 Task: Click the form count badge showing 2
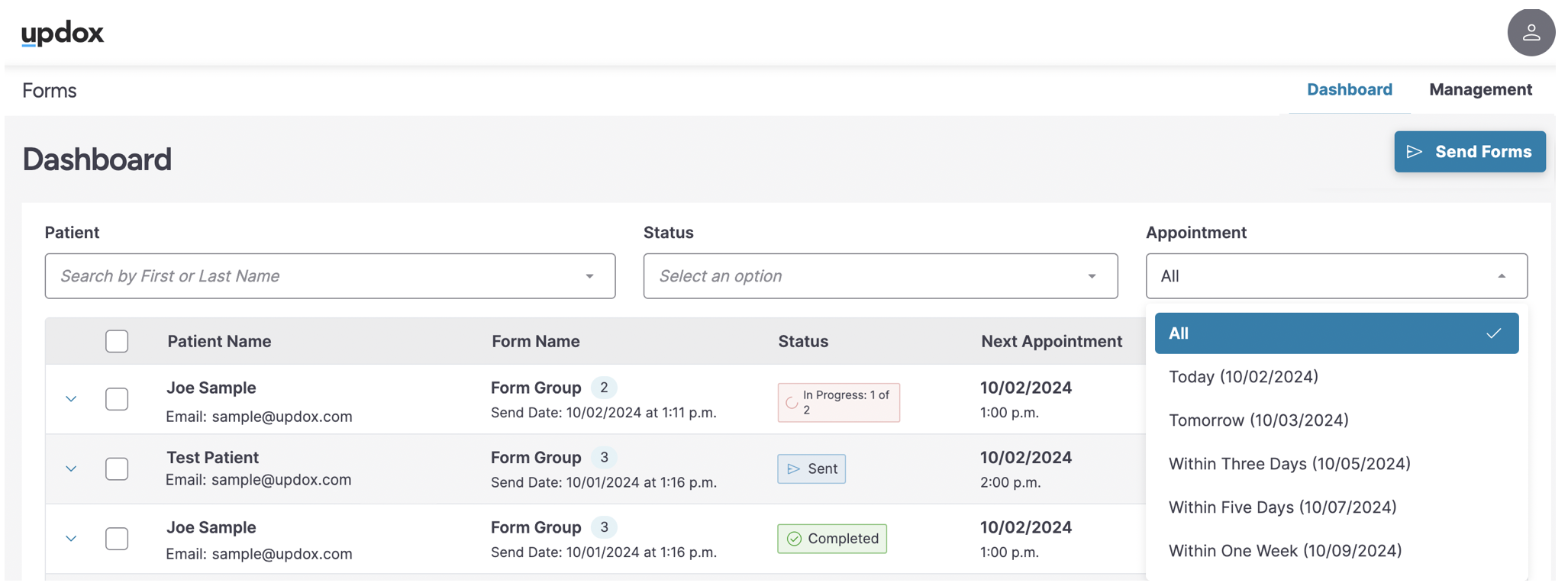(x=604, y=388)
